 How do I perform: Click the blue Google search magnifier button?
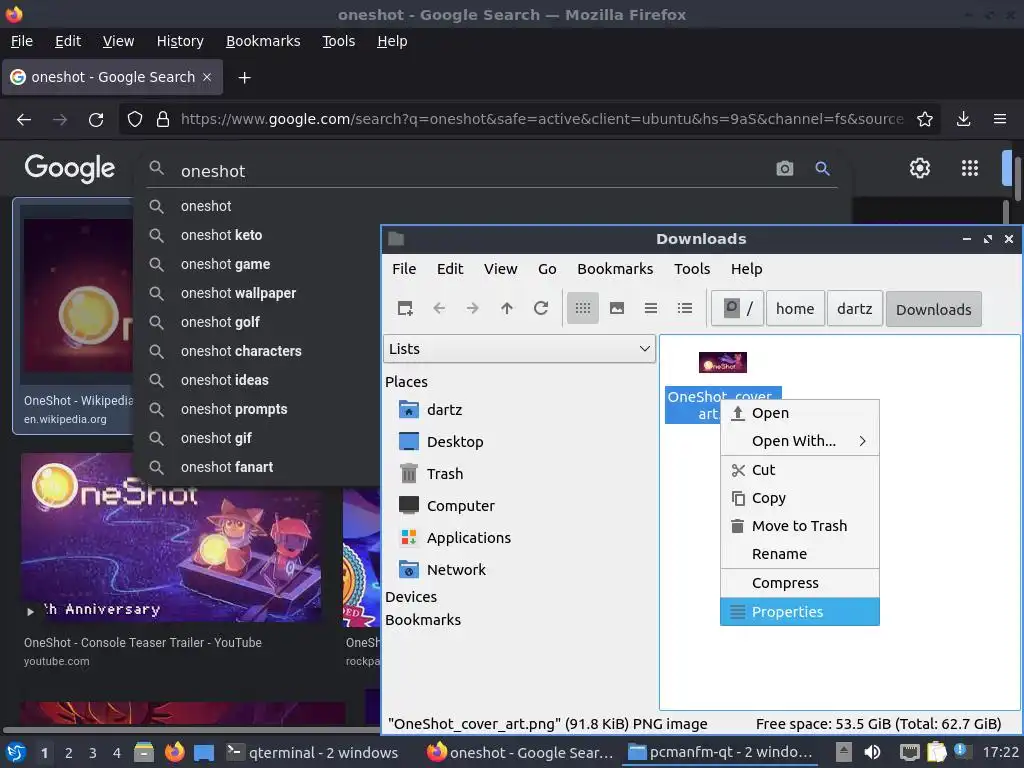(822, 168)
